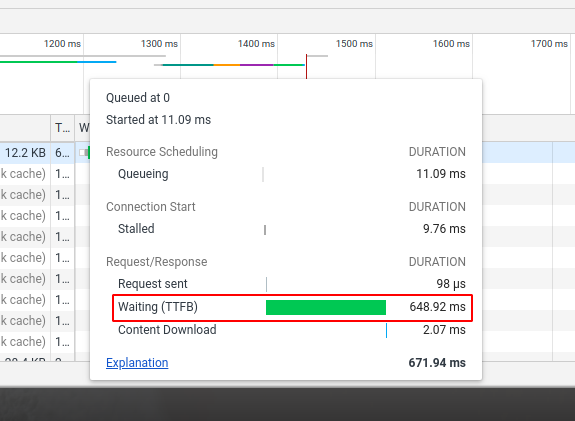Click the 1300 ms timeline tick label
575x421 pixels.
[159, 44]
